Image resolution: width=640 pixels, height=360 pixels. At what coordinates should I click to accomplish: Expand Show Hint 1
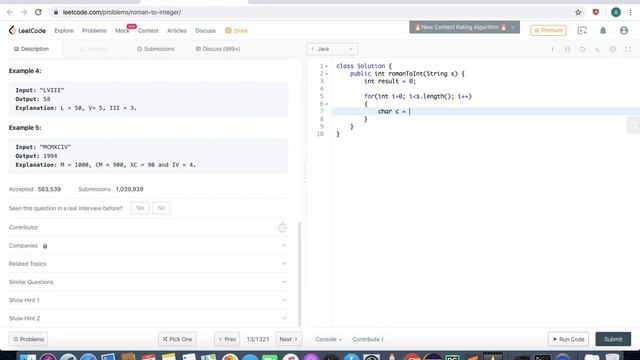pos(148,300)
